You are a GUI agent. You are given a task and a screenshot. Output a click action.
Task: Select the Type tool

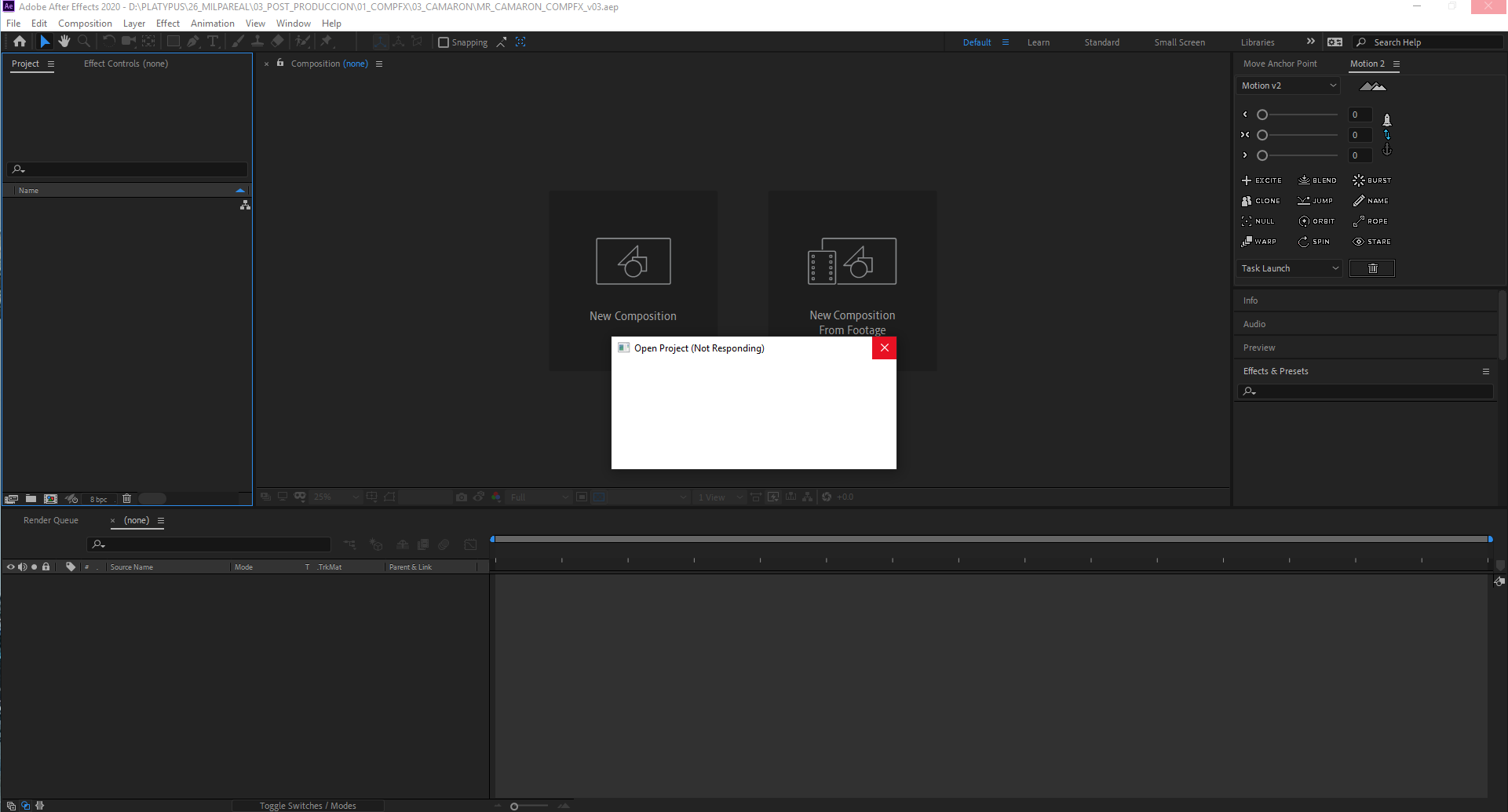pyautogui.click(x=214, y=42)
